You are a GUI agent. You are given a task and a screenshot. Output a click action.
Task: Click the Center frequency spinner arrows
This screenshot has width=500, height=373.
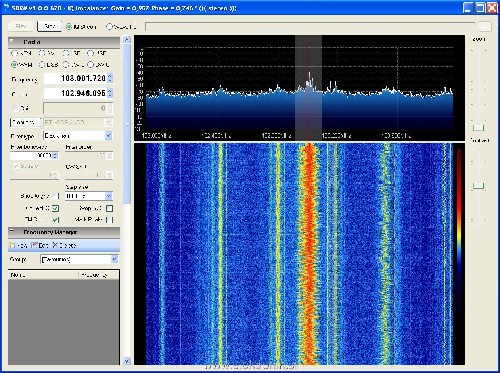(110, 93)
